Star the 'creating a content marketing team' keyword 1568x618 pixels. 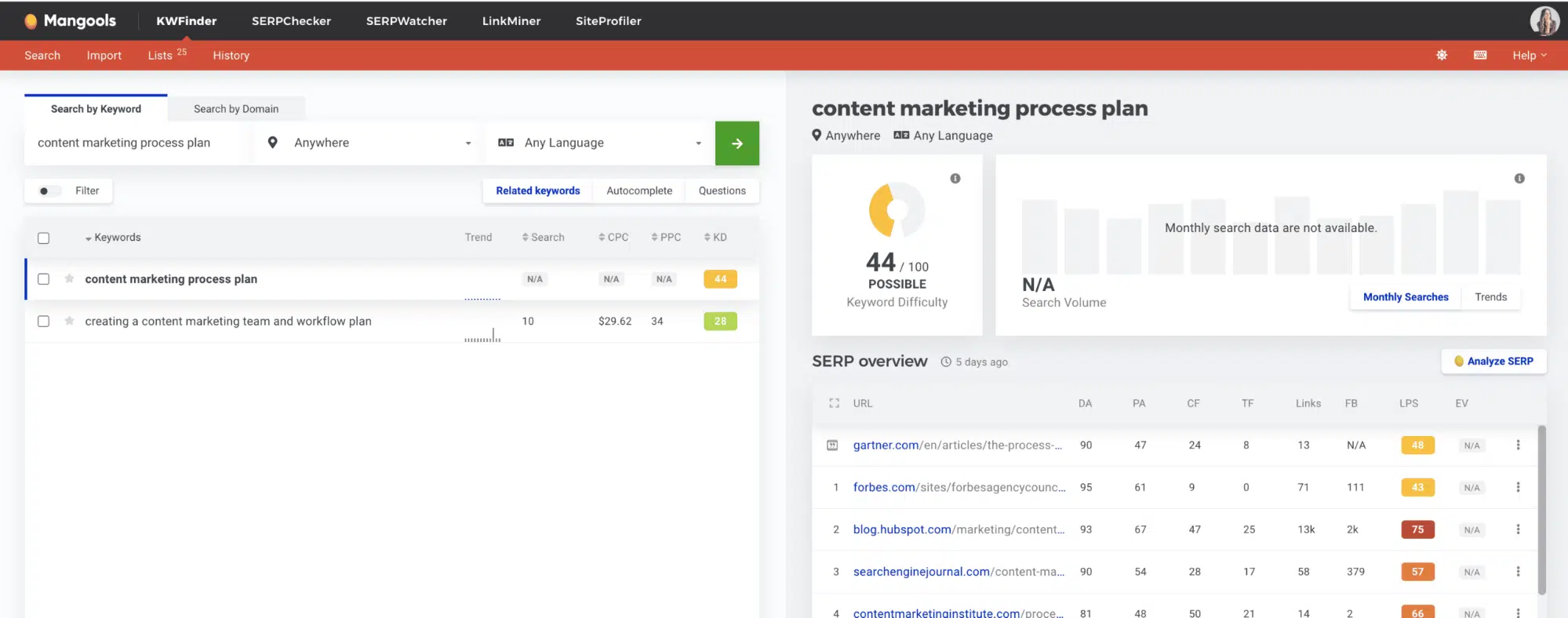click(70, 321)
